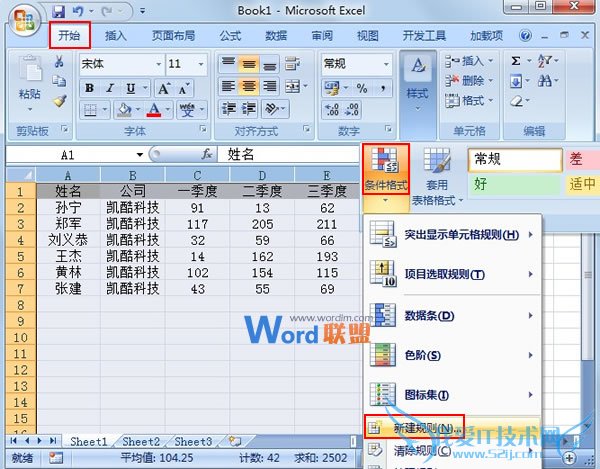
Task: Decrease decimal places
Action: [x=352, y=109]
